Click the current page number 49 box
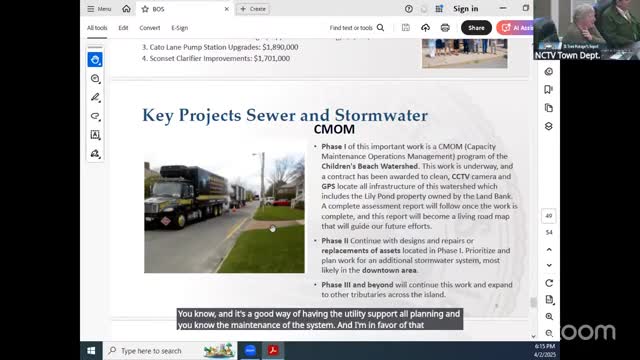This screenshot has width=640, height=360. click(x=549, y=216)
